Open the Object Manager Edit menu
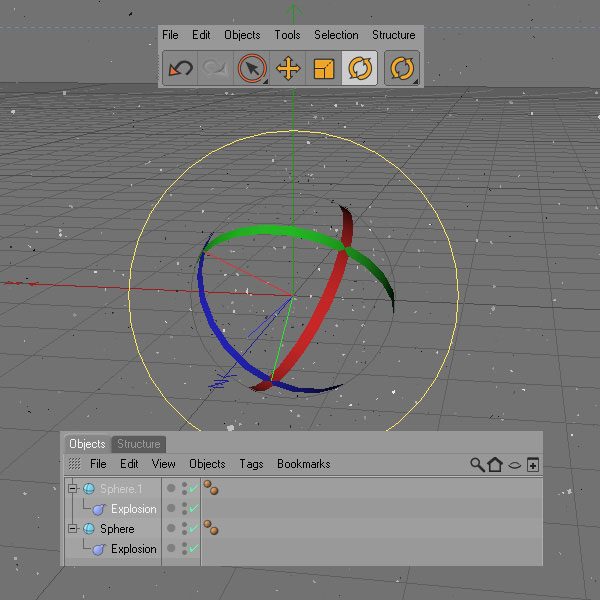Viewport: 600px width, 600px height. point(129,464)
